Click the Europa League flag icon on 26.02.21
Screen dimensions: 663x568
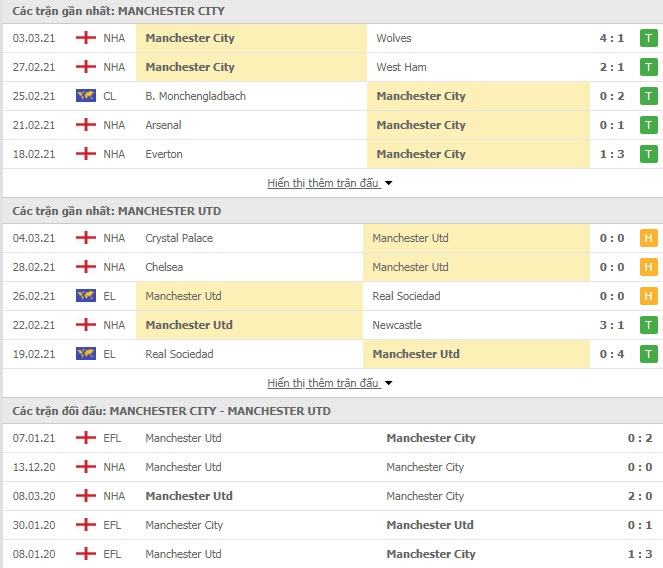pos(86,296)
